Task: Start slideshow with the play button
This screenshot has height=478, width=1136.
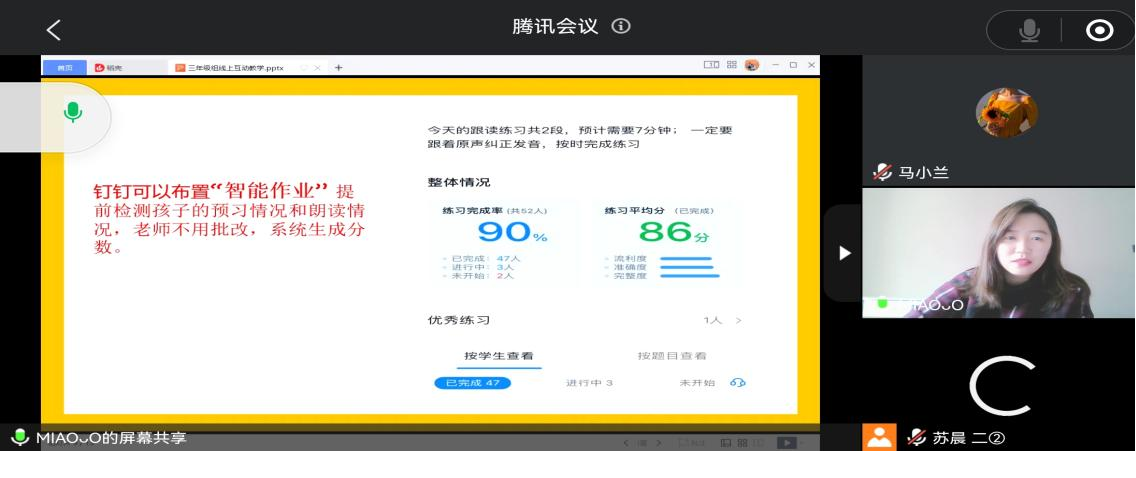Action: [787, 442]
